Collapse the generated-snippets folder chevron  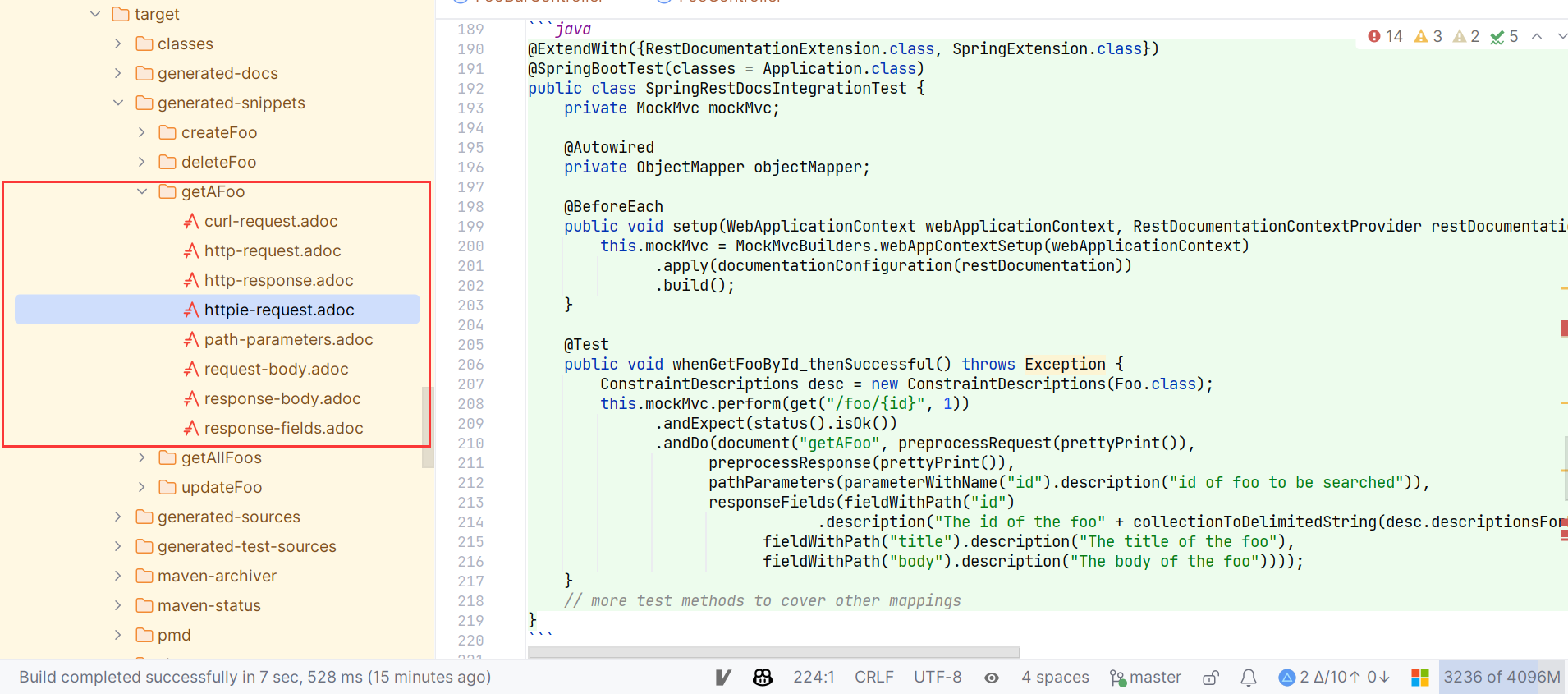click(118, 103)
